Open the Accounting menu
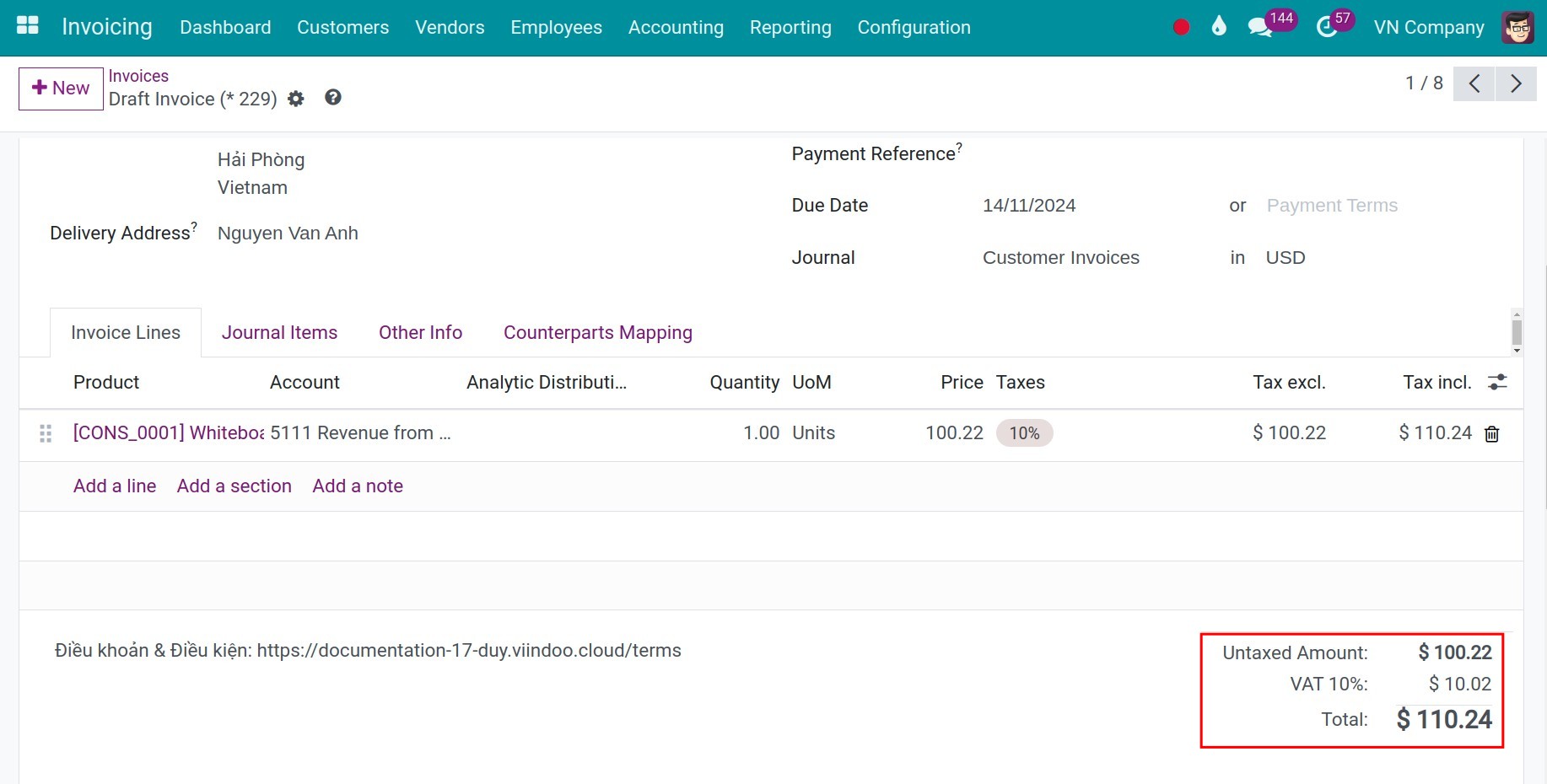This screenshot has width=1547, height=784. [x=676, y=27]
